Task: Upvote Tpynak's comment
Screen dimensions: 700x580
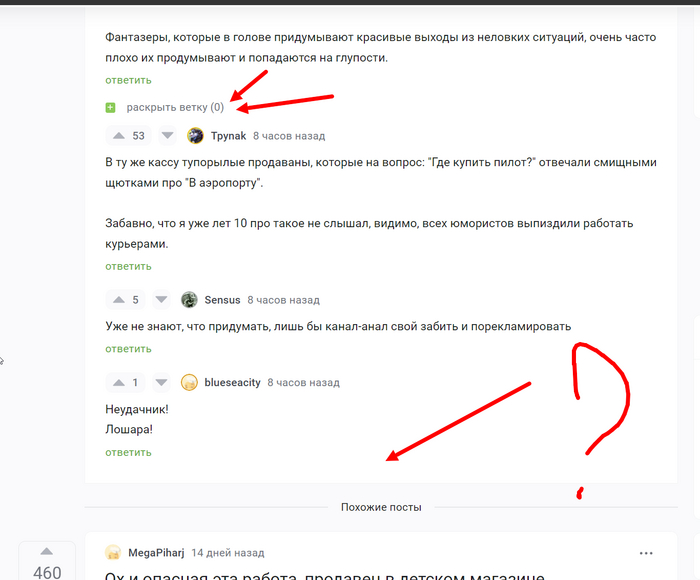Action: [x=119, y=136]
